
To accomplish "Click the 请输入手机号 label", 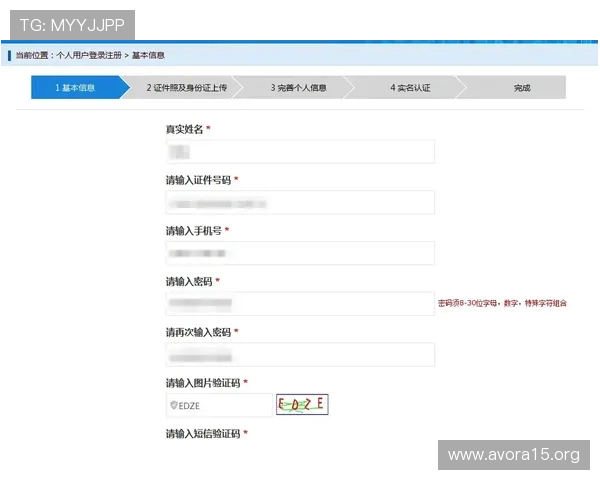I will [194, 231].
